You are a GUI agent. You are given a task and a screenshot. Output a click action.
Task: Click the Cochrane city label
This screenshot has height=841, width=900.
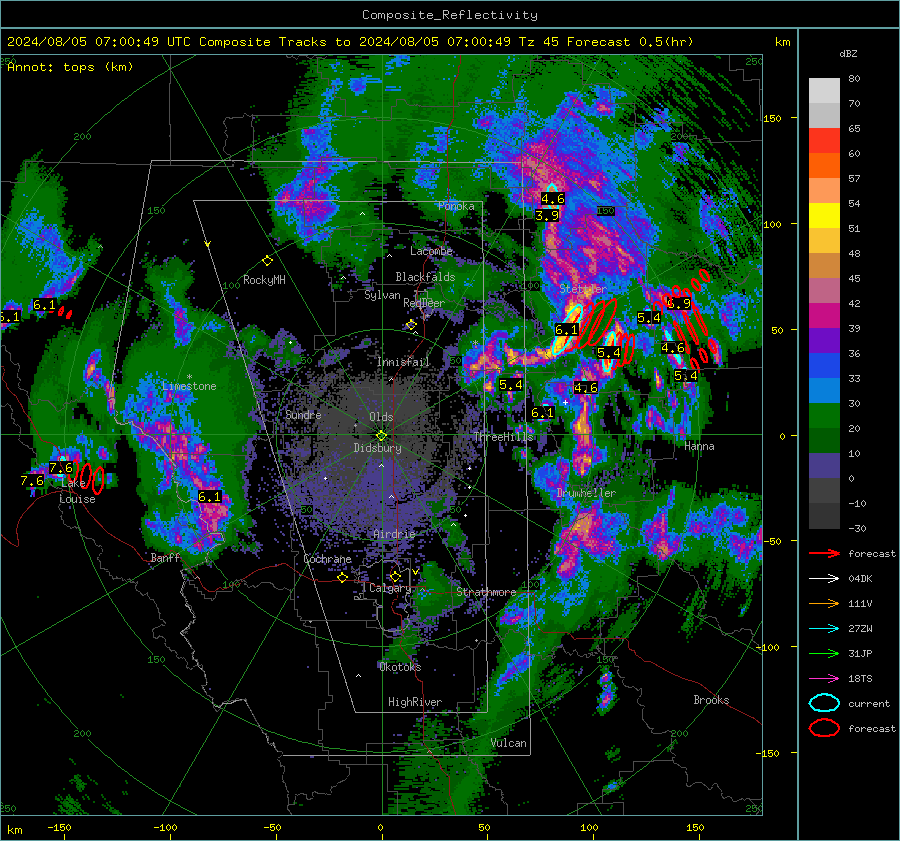tap(327, 559)
